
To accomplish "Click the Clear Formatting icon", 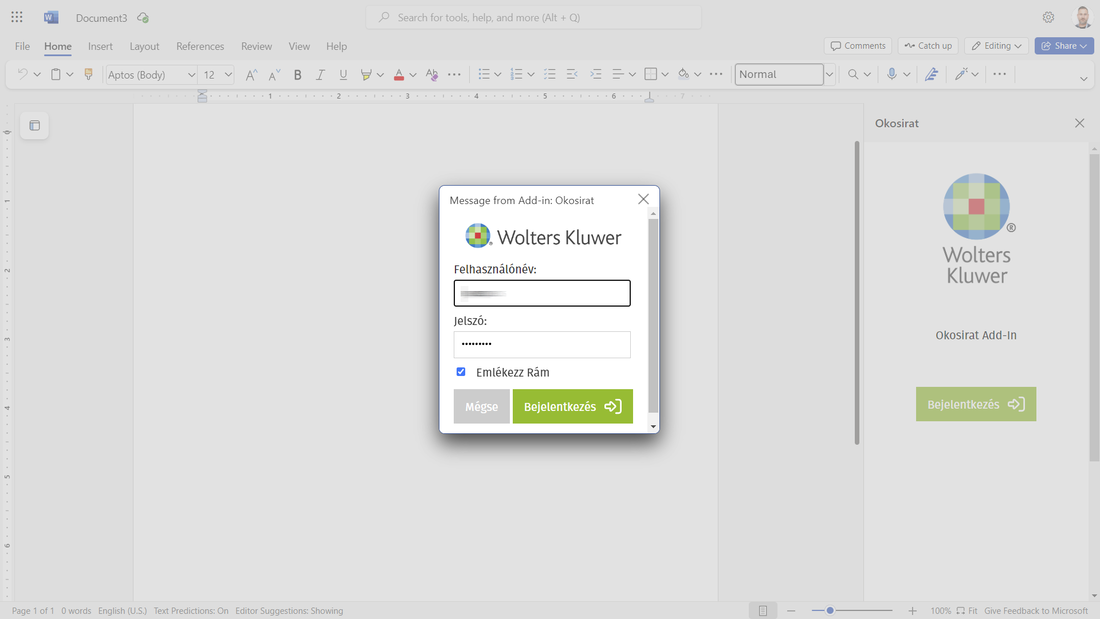I will click(432, 75).
